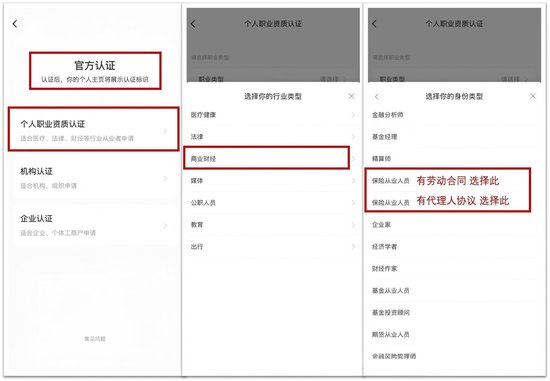
Task: Tap 财经作家 in identity list
Action: (x=454, y=268)
